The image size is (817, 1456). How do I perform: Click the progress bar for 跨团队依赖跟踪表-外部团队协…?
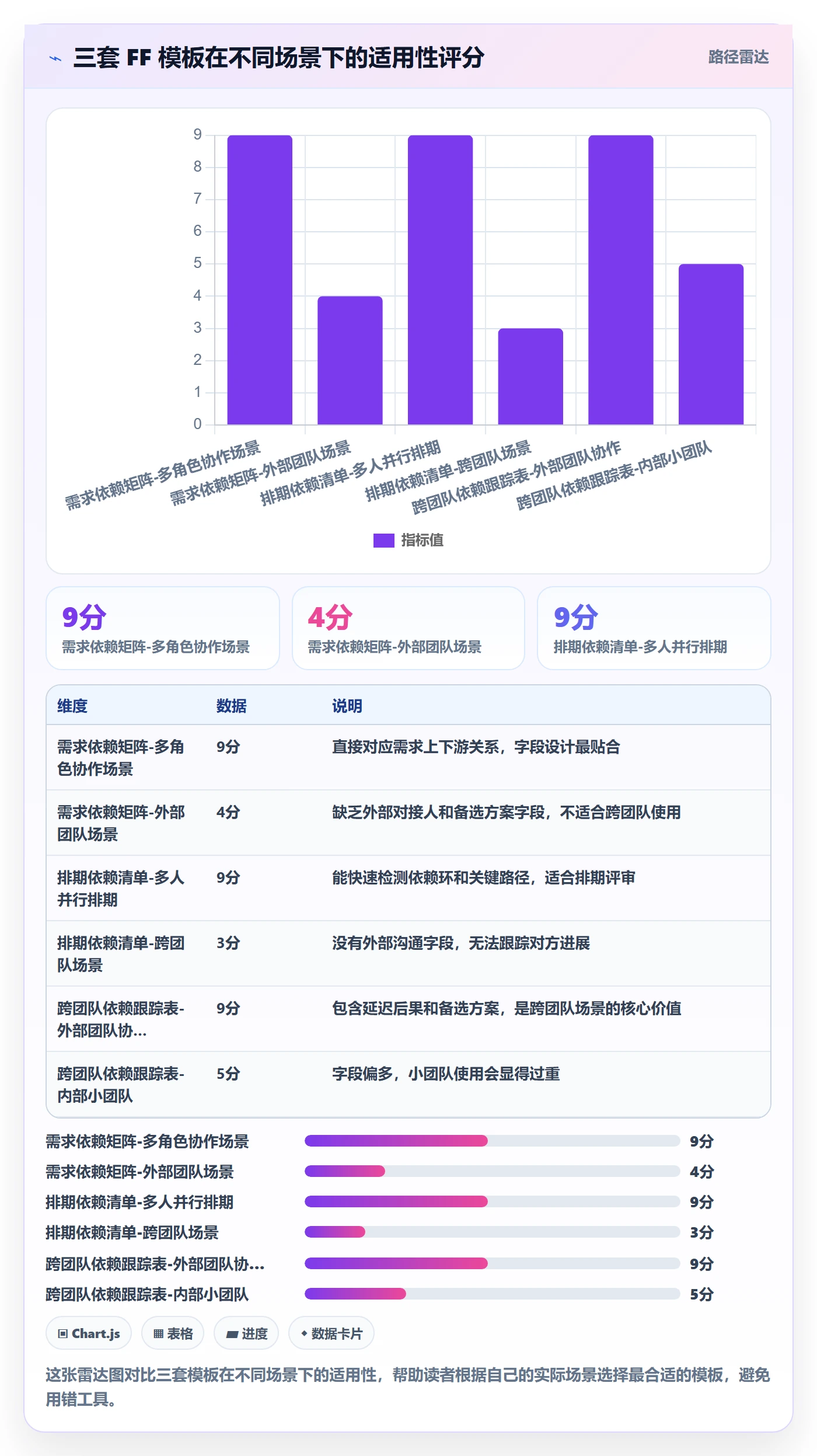coord(493,1263)
